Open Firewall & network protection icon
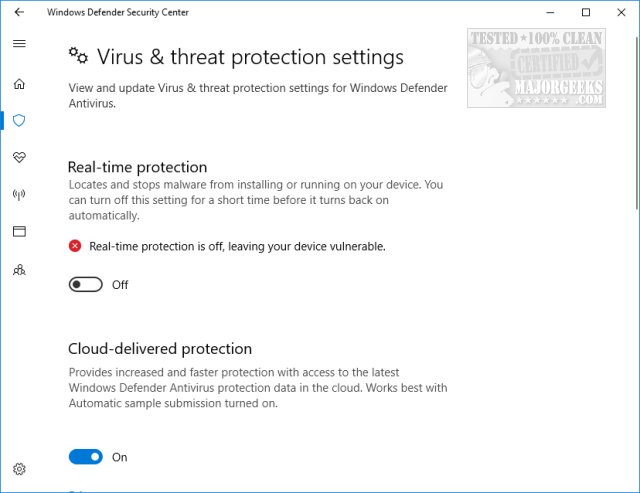This screenshot has height=493, width=640. tap(19, 194)
